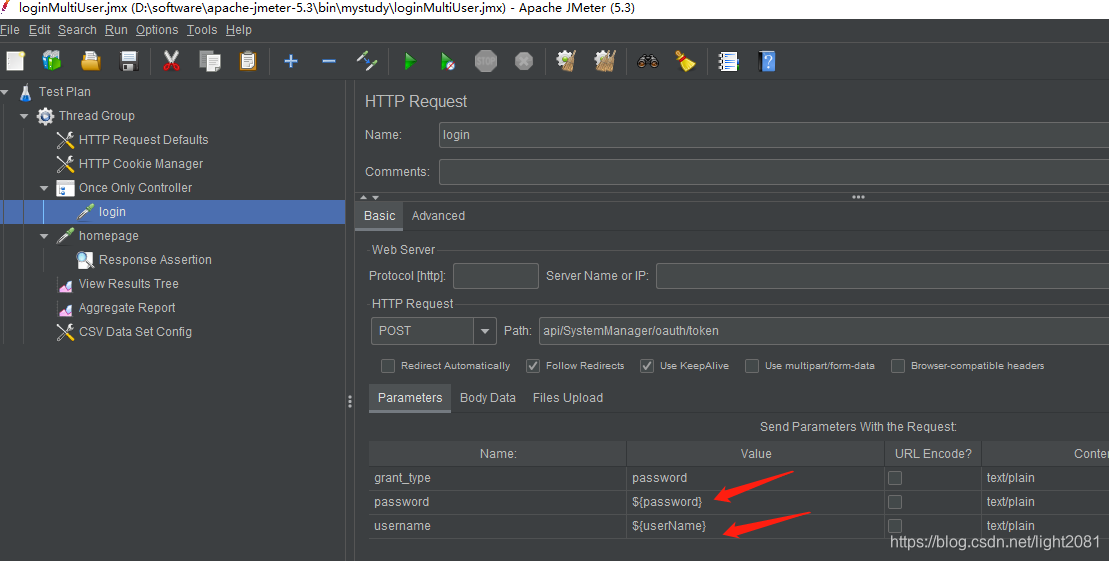Uncheck the Use KeepAlive checkbox

pos(647,366)
